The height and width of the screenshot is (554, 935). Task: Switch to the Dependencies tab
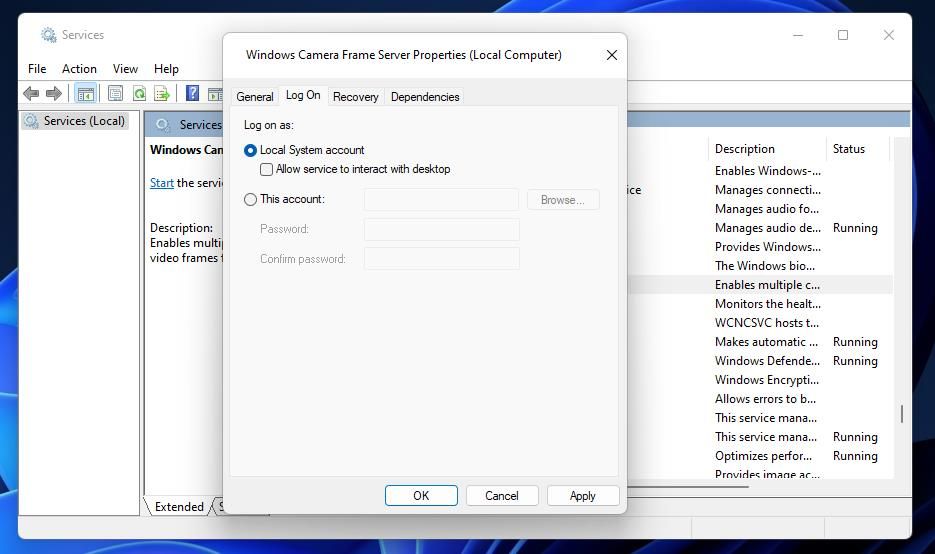click(425, 97)
